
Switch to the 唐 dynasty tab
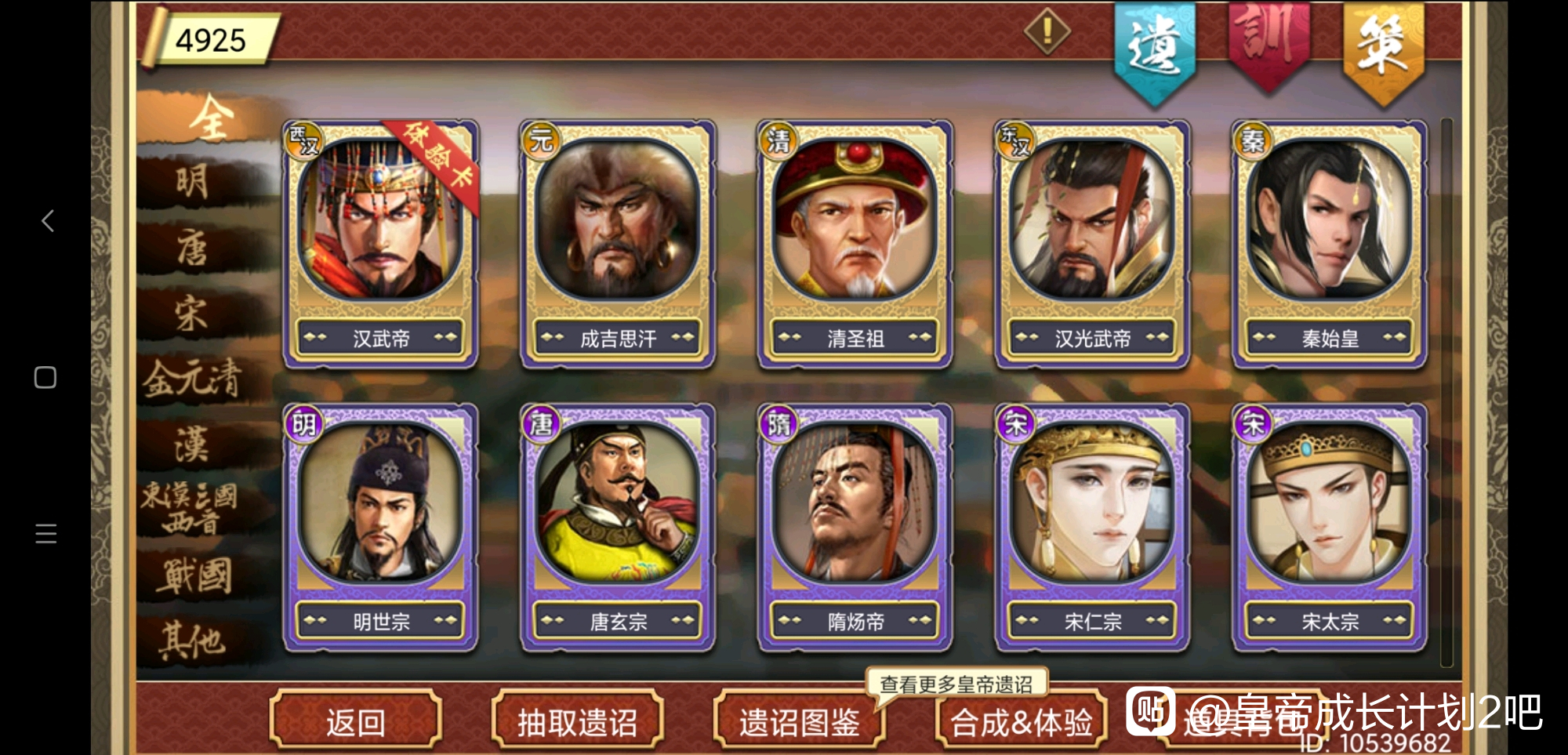coord(194,249)
